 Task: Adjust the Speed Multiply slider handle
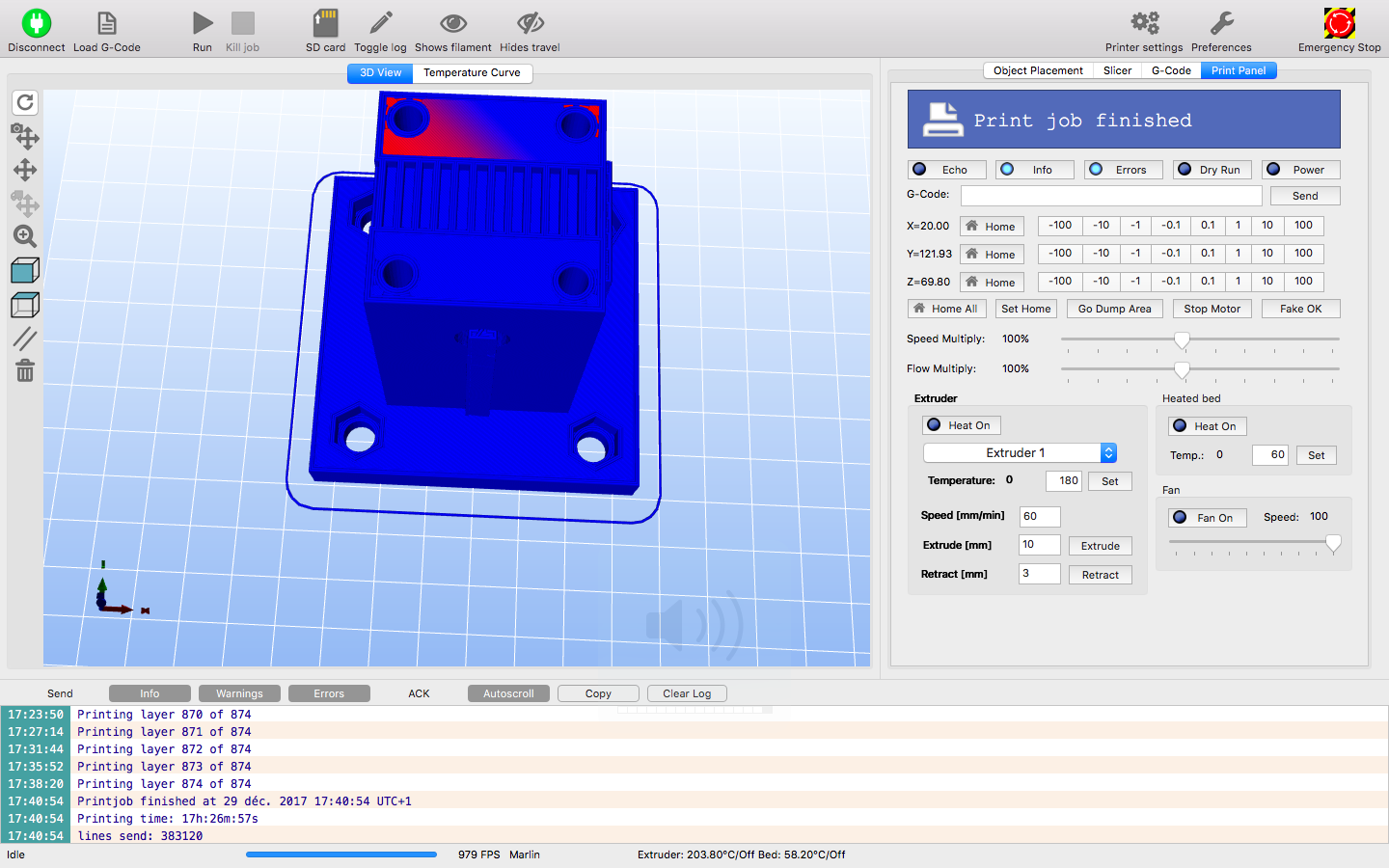(1182, 339)
